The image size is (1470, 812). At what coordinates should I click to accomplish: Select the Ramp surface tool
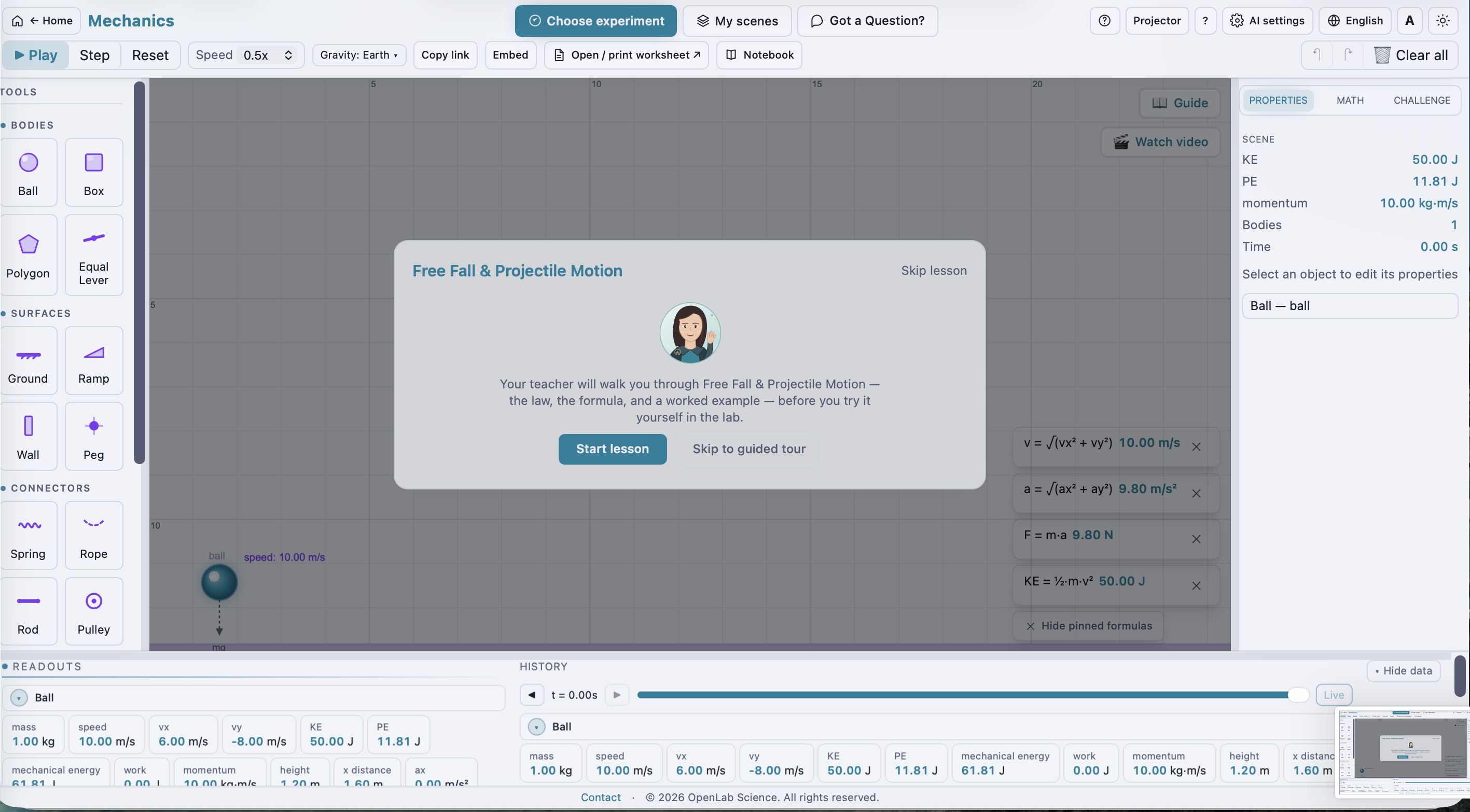[x=93, y=361]
